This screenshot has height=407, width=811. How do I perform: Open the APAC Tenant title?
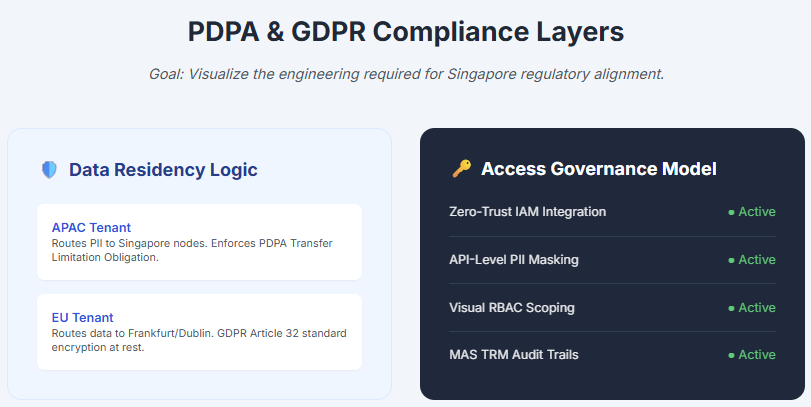pyautogui.click(x=91, y=228)
